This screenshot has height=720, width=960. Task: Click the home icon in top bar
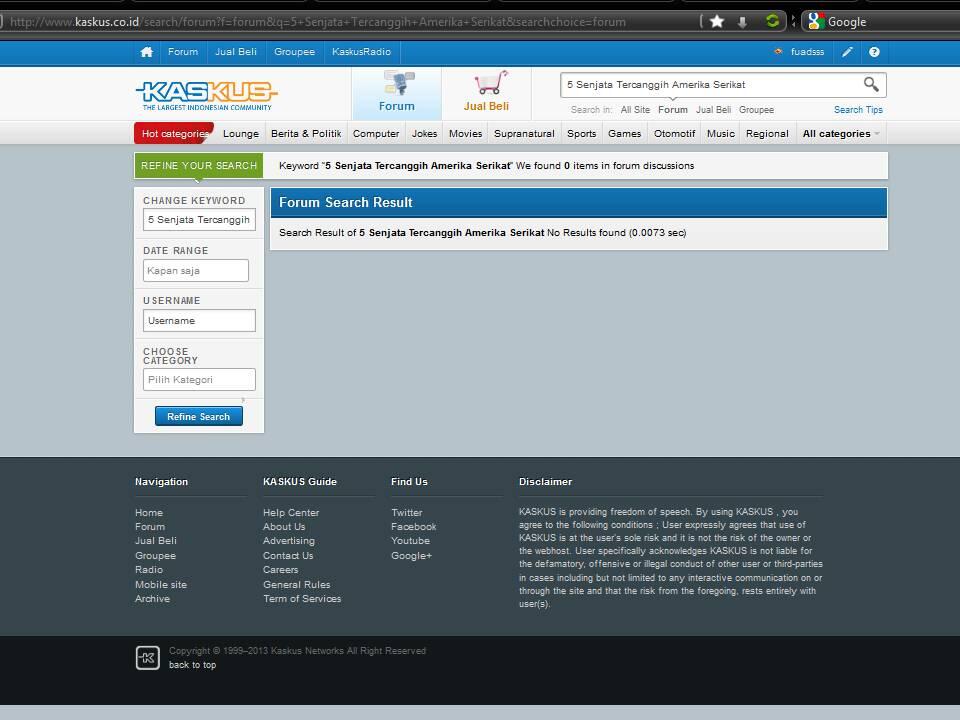[146, 52]
